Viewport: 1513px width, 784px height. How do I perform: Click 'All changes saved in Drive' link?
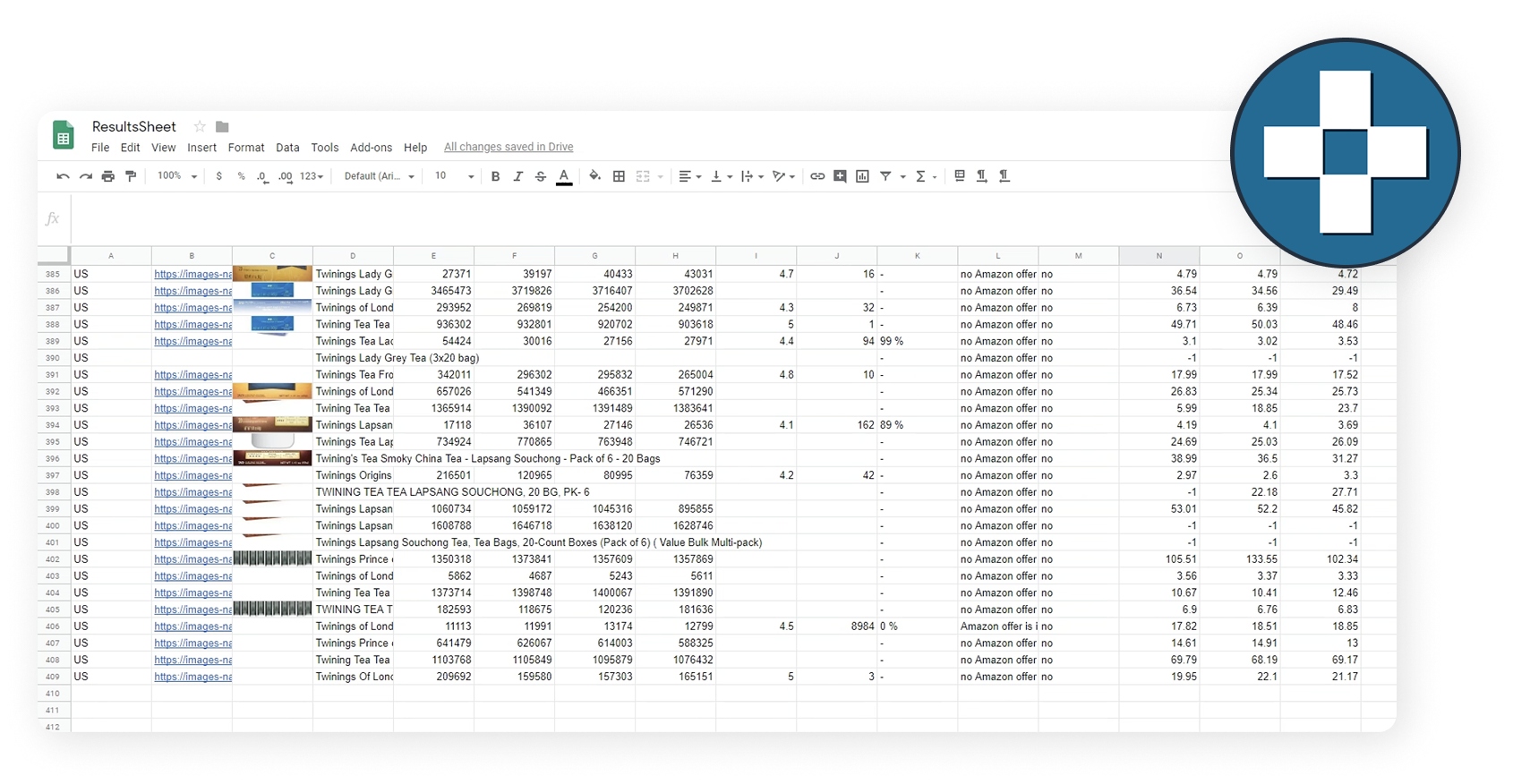(509, 148)
